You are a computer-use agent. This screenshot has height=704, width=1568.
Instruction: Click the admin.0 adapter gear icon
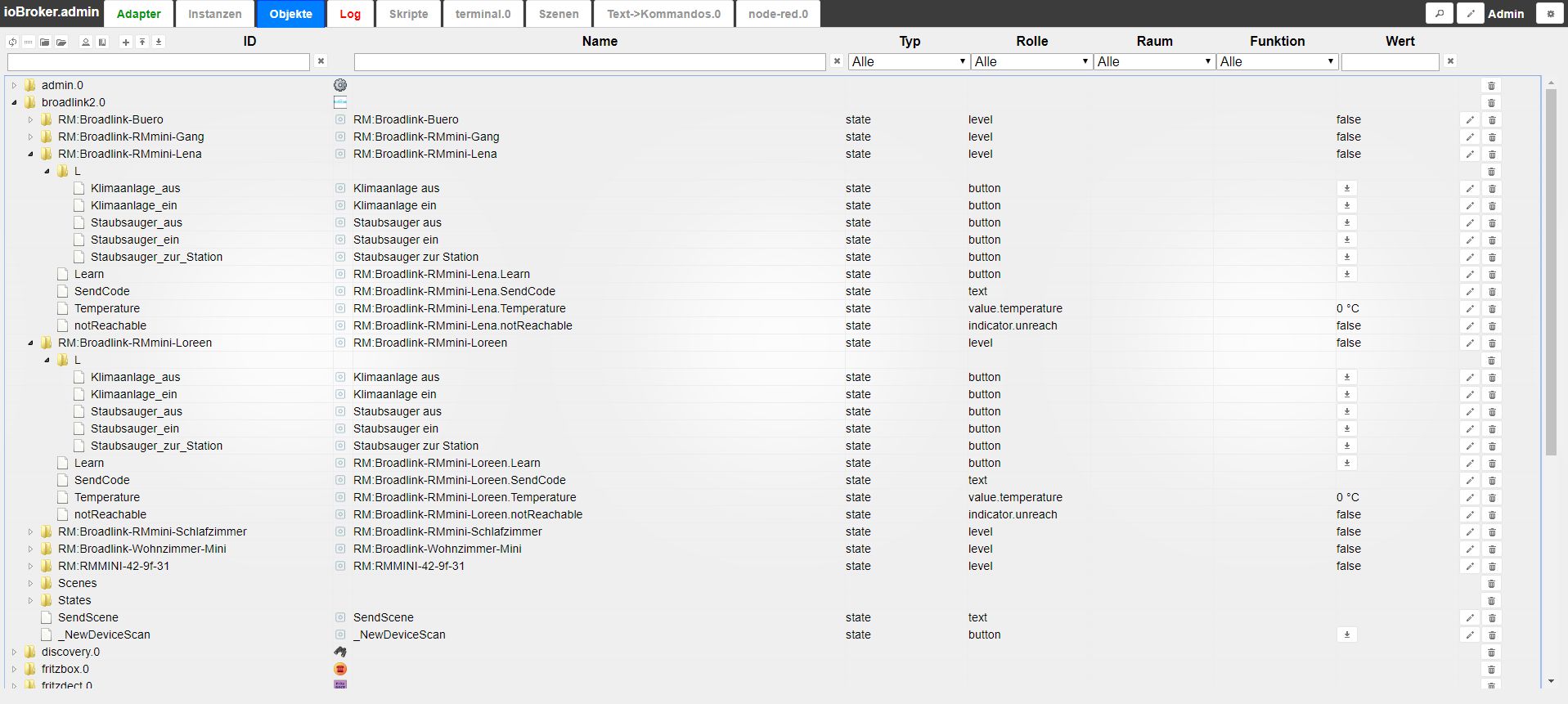pyautogui.click(x=340, y=85)
